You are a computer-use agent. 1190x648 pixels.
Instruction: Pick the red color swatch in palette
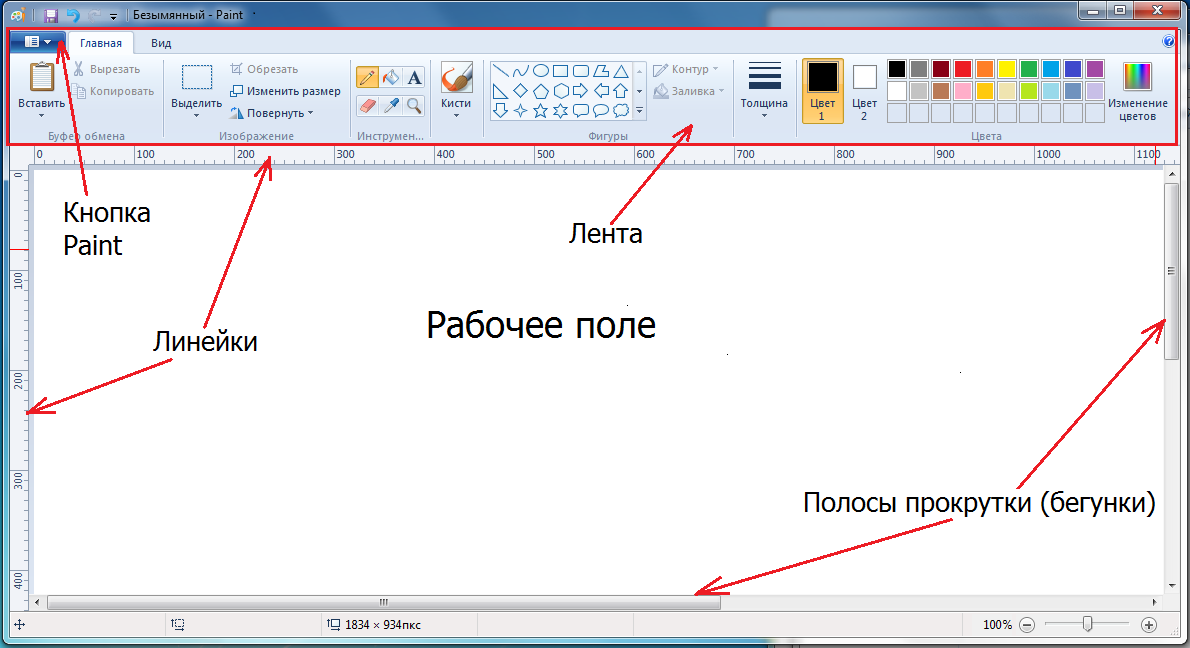click(962, 69)
